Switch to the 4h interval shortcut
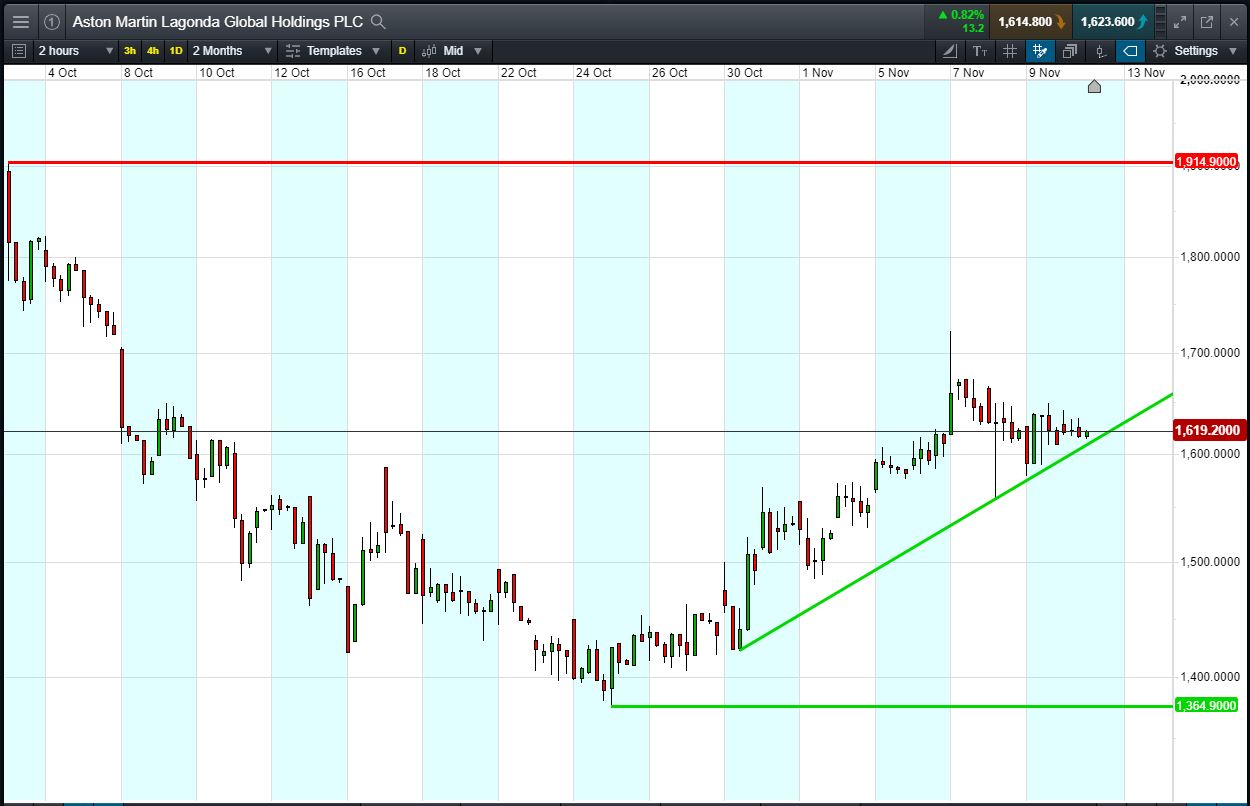This screenshot has height=806, width=1250. pyautogui.click(x=153, y=50)
